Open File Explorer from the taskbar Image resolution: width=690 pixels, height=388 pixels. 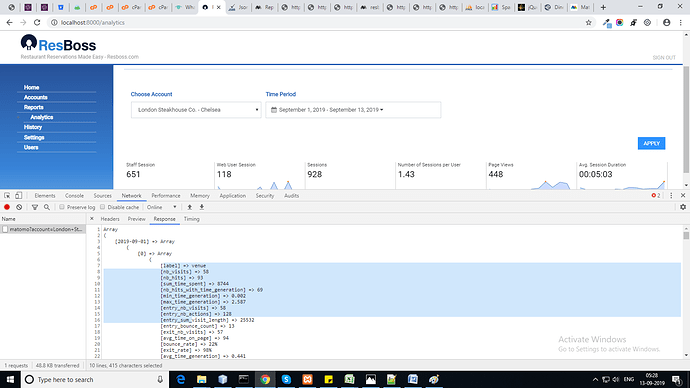tap(202, 379)
